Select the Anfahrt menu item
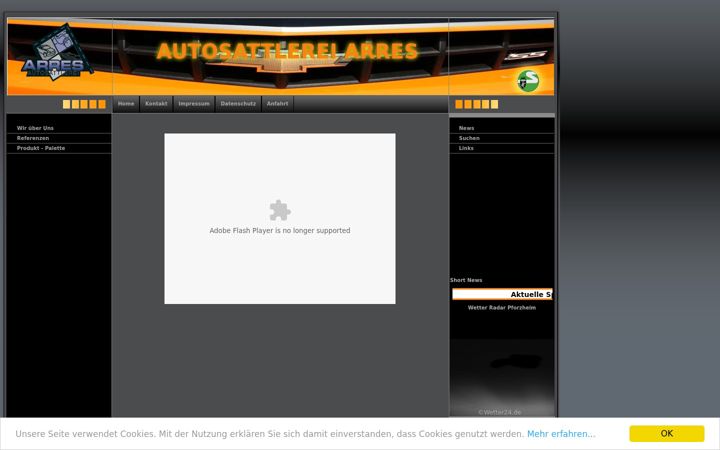Image resolution: width=720 pixels, height=450 pixels. [277, 104]
